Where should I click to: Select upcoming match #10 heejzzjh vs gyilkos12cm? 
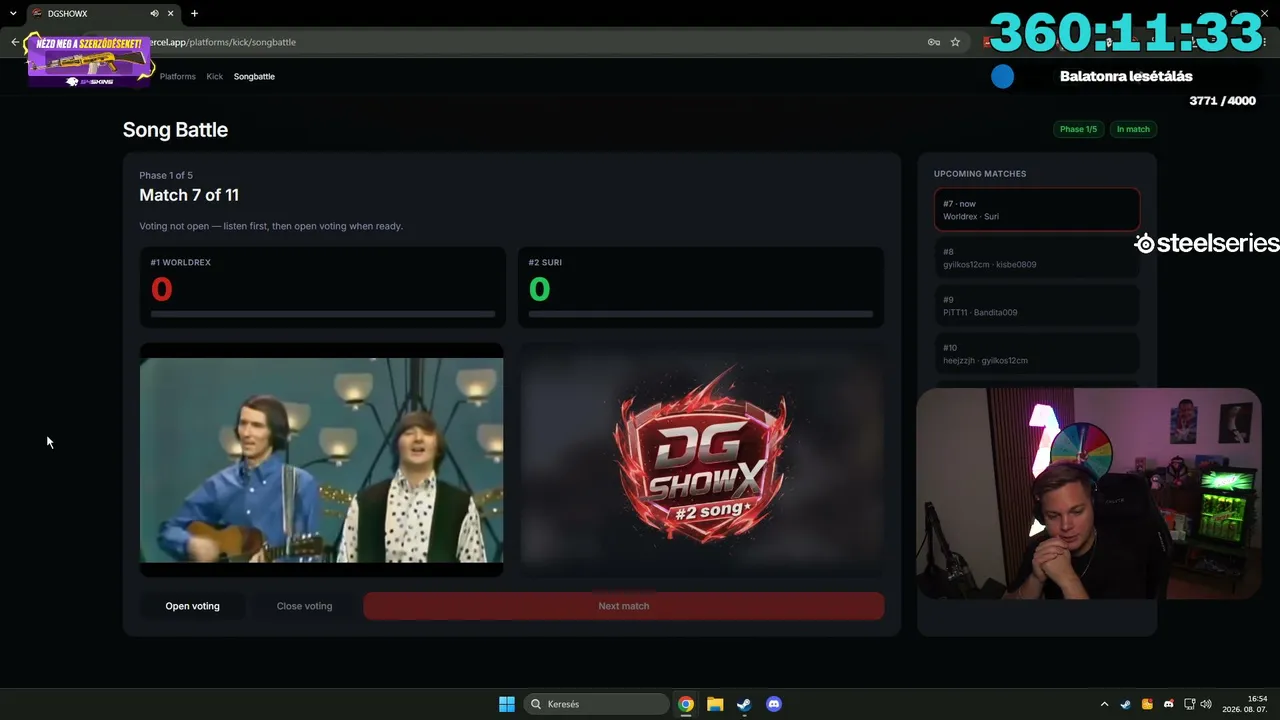click(1037, 354)
